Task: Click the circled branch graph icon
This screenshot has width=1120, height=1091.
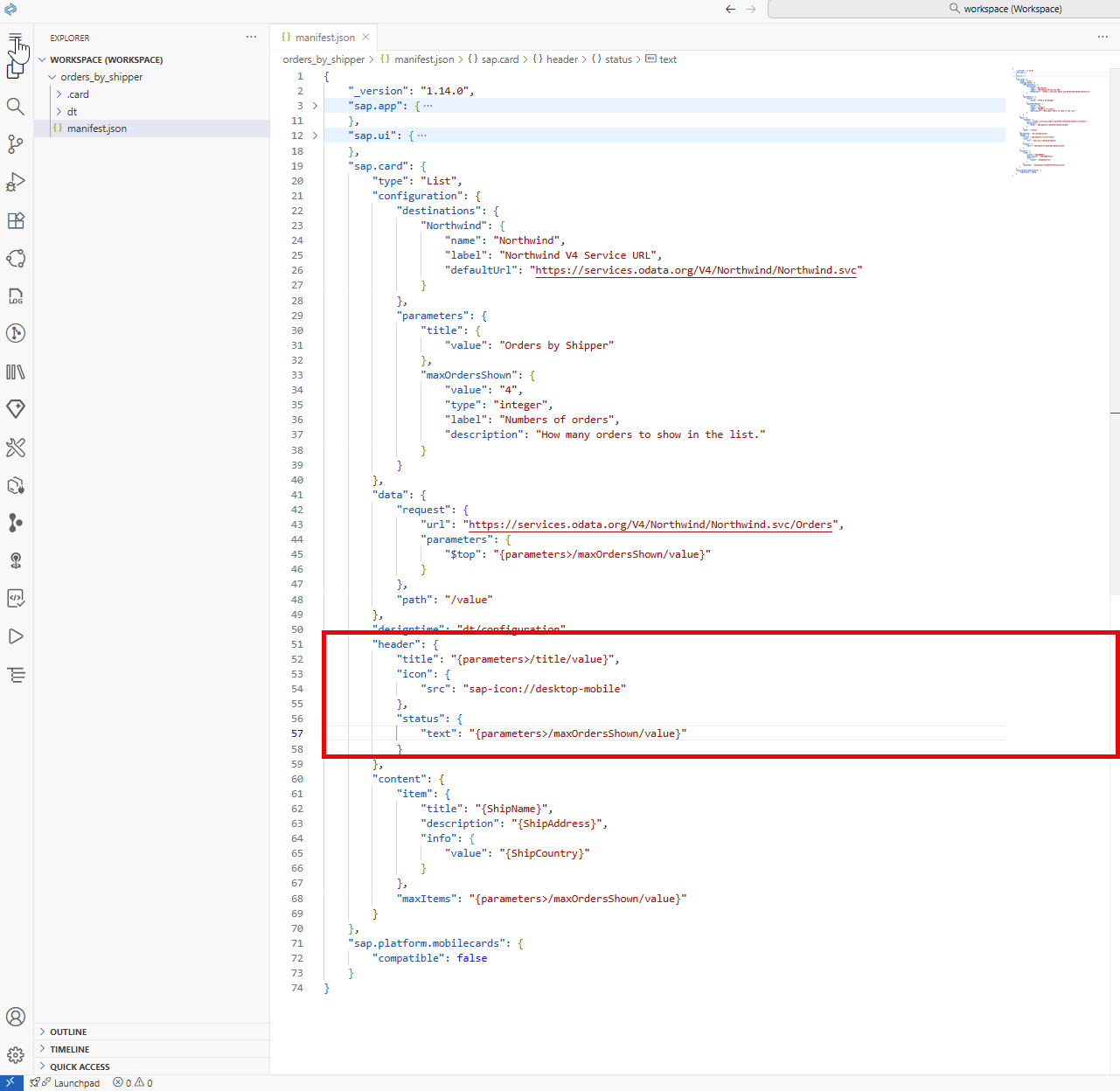Action: (15, 333)
